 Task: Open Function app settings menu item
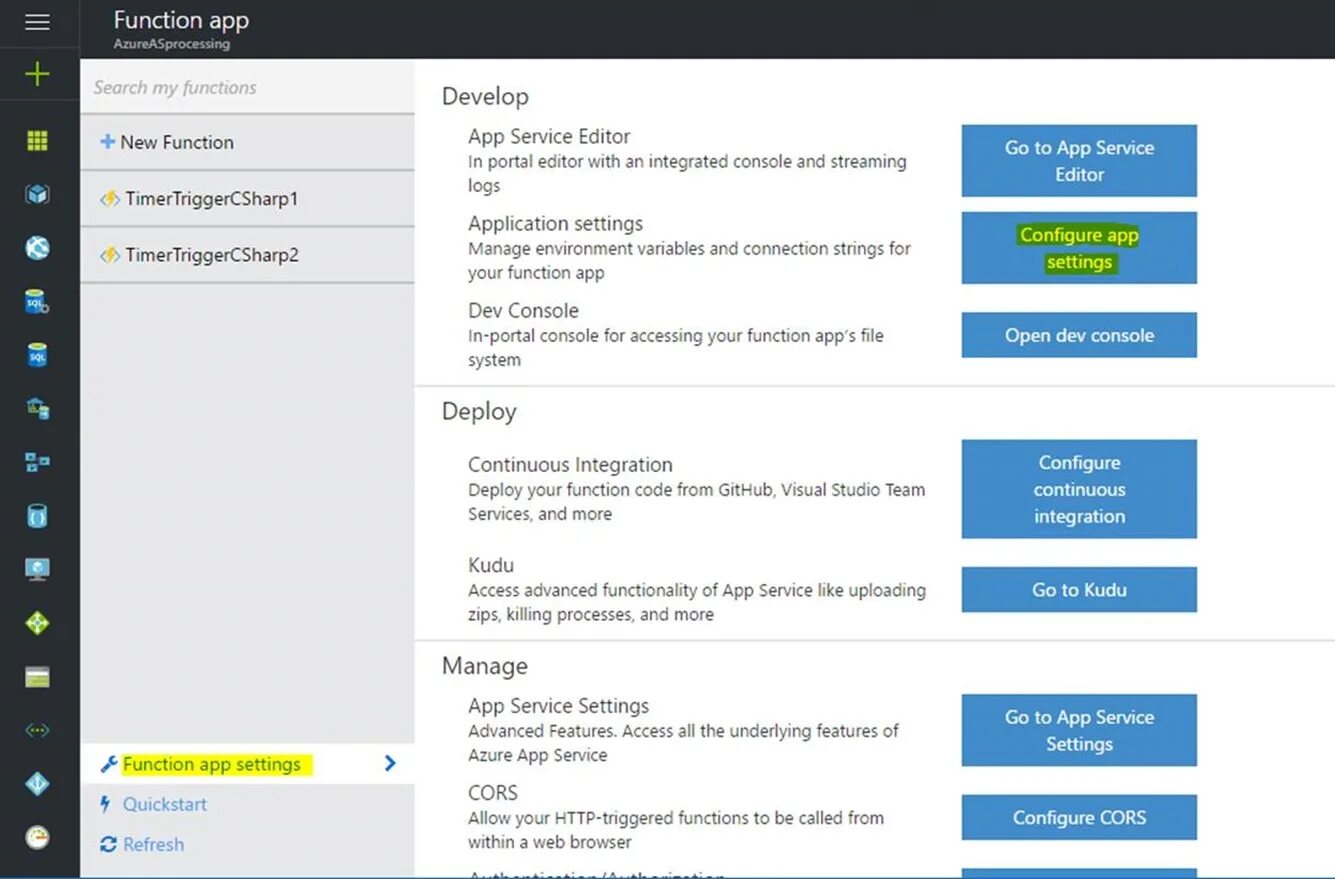(x=247, y=764)
